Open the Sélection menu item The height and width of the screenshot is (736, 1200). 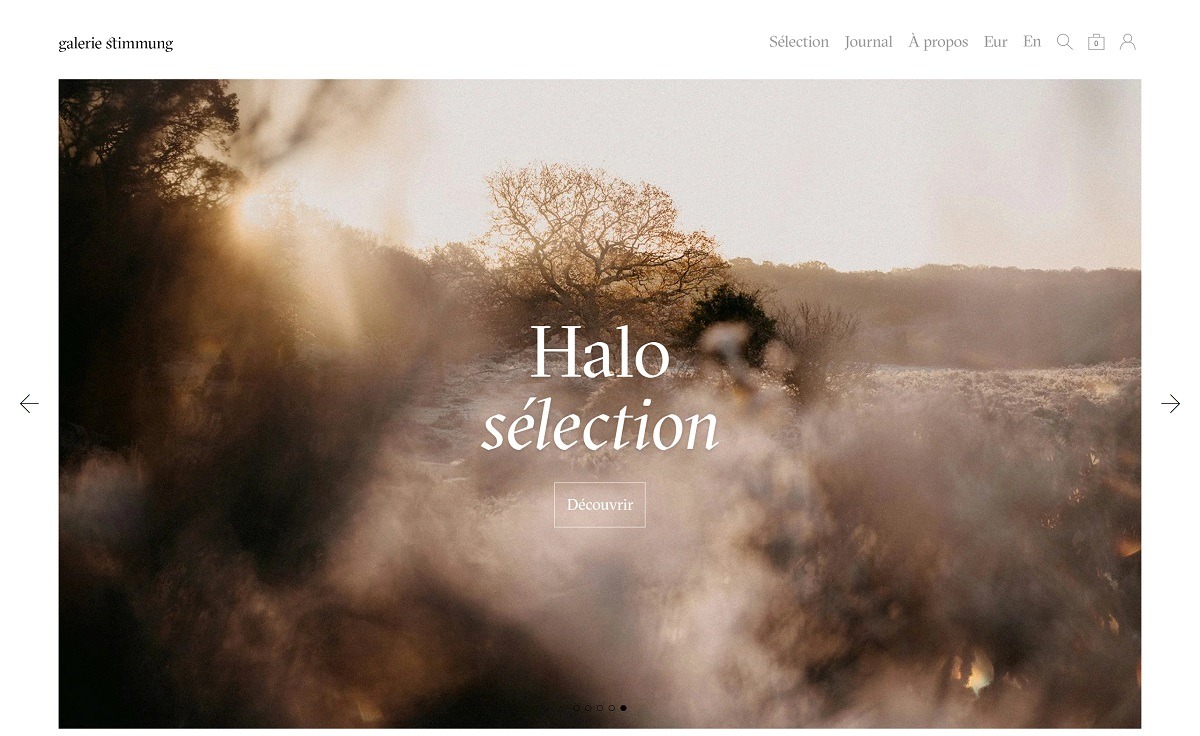(x=799, y=42)
